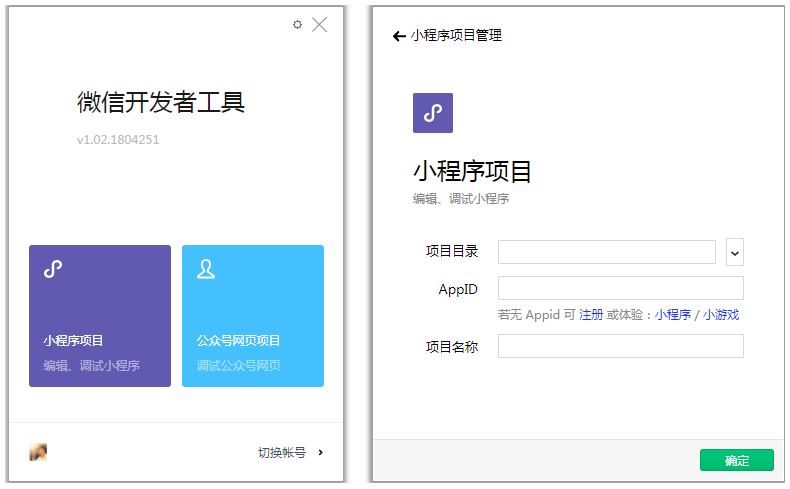790x489 pixels.
Task: Go back via 小程序项目管理 arrow
Action: coord(399,36)
